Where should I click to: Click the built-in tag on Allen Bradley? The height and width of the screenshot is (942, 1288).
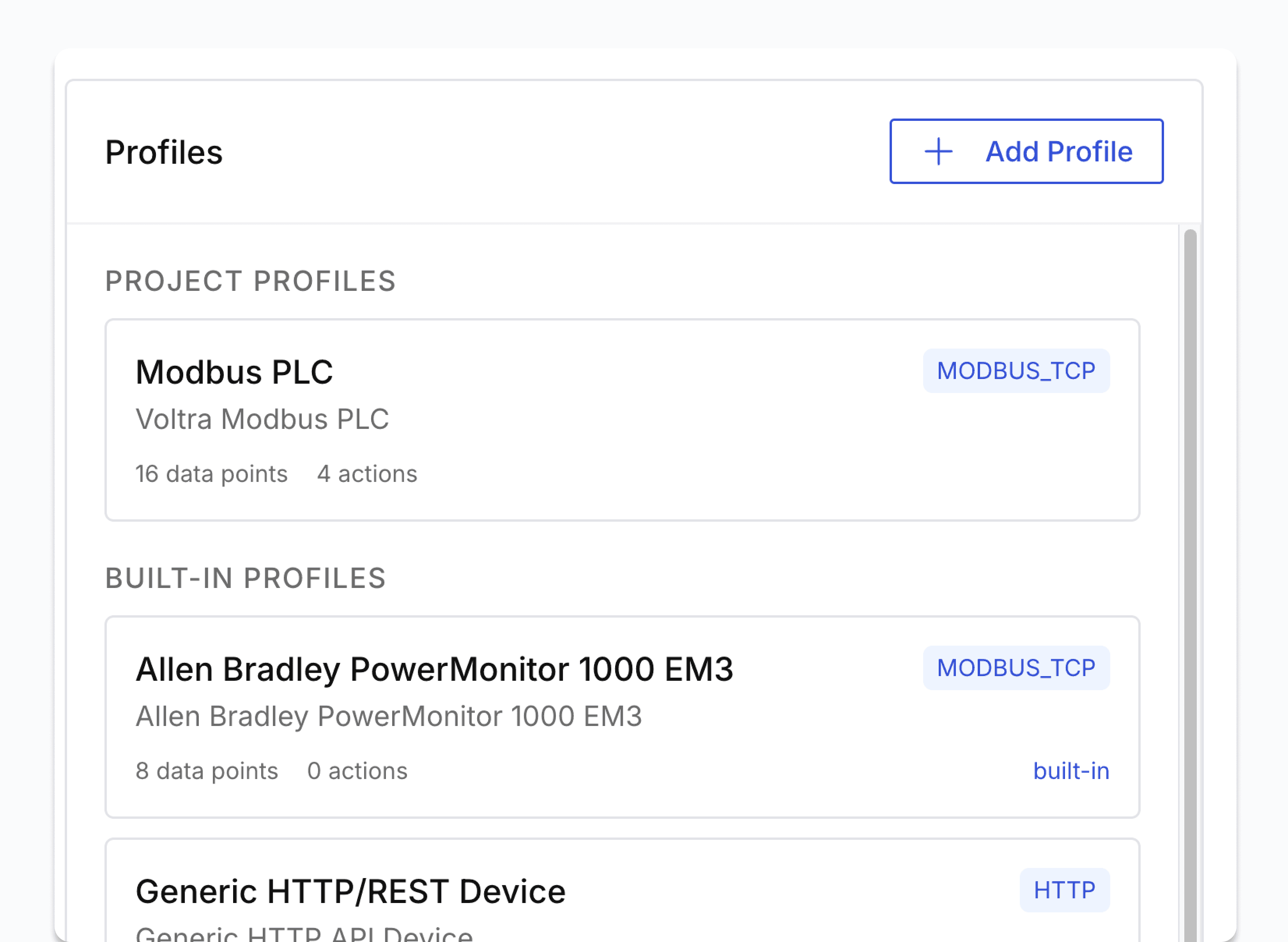click(1071, 771)
